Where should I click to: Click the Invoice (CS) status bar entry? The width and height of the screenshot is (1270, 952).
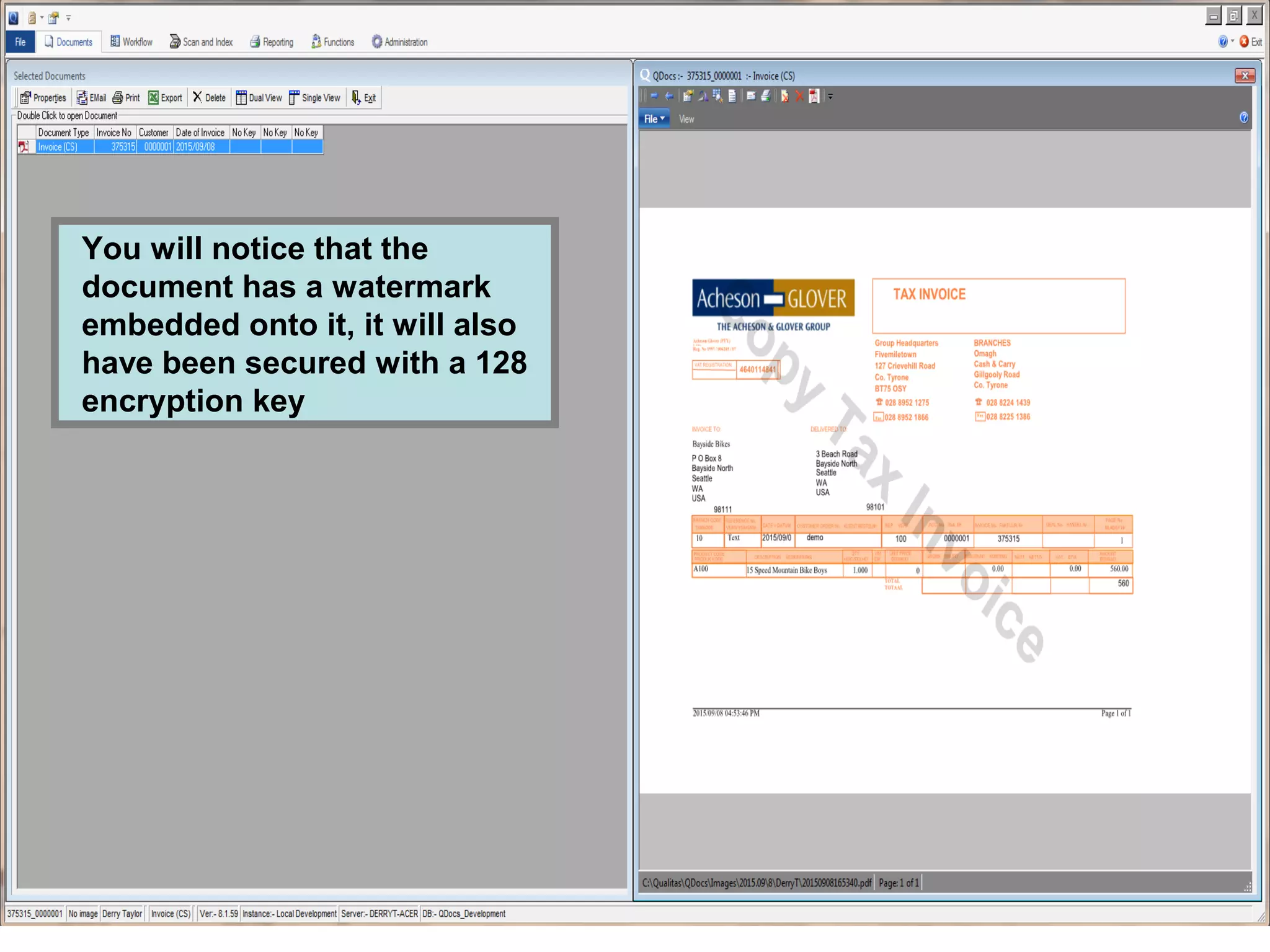(x=171, y=914)
